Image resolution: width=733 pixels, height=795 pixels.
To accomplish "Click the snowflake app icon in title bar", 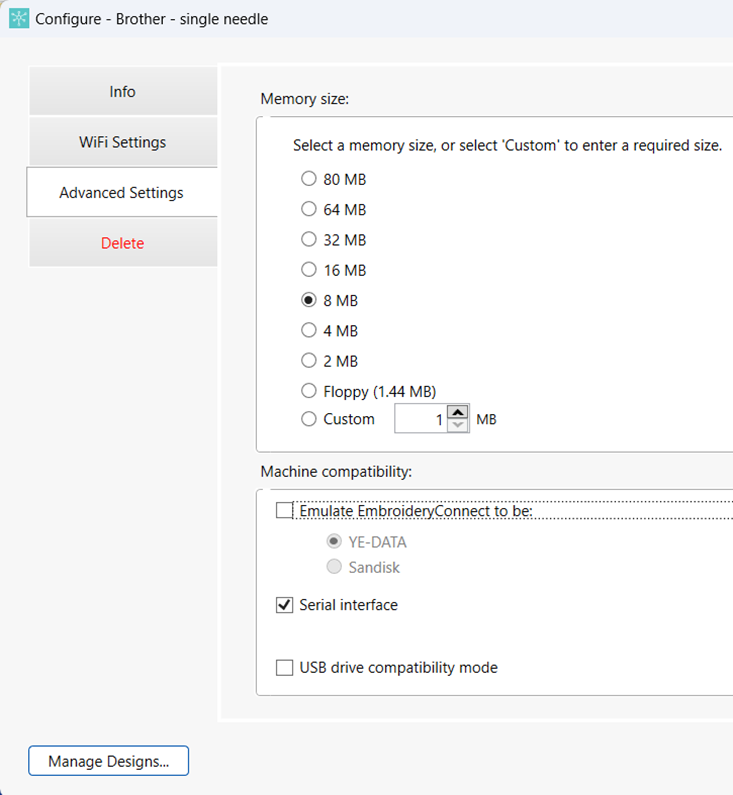I will pyautogui.click(x=19, y=19).
